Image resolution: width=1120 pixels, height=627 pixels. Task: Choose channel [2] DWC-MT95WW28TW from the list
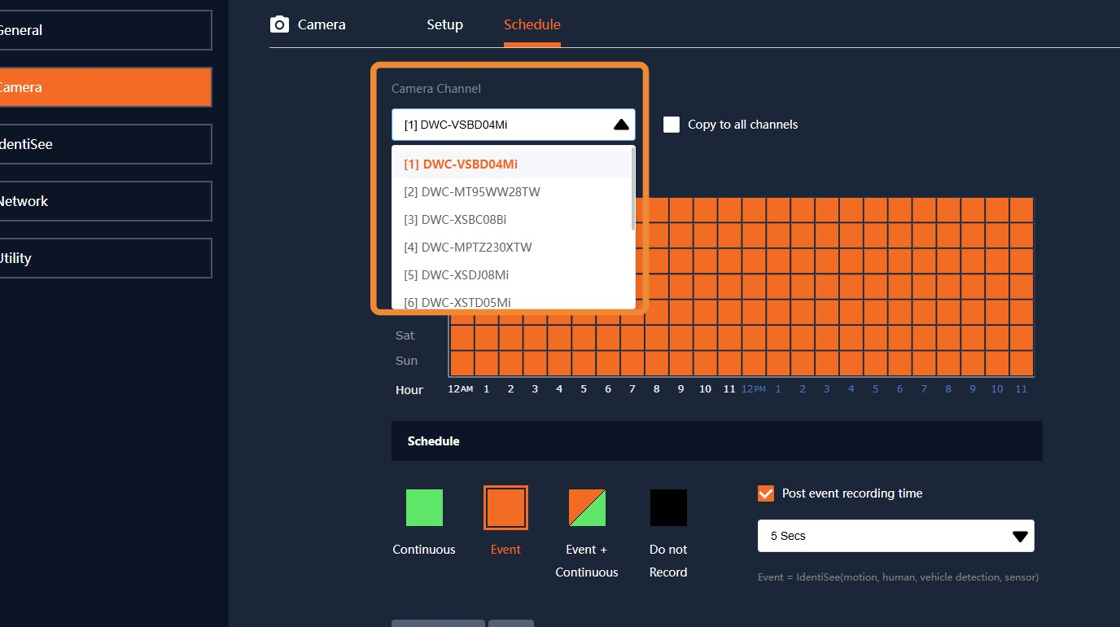pos(511,191)
